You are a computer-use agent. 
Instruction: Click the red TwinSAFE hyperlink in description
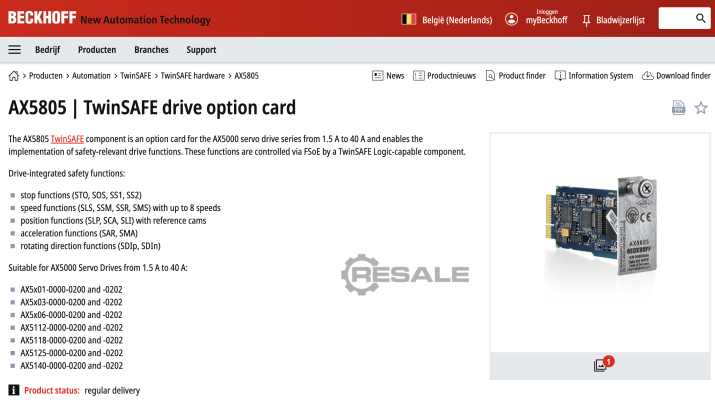[x=67, y=139]
